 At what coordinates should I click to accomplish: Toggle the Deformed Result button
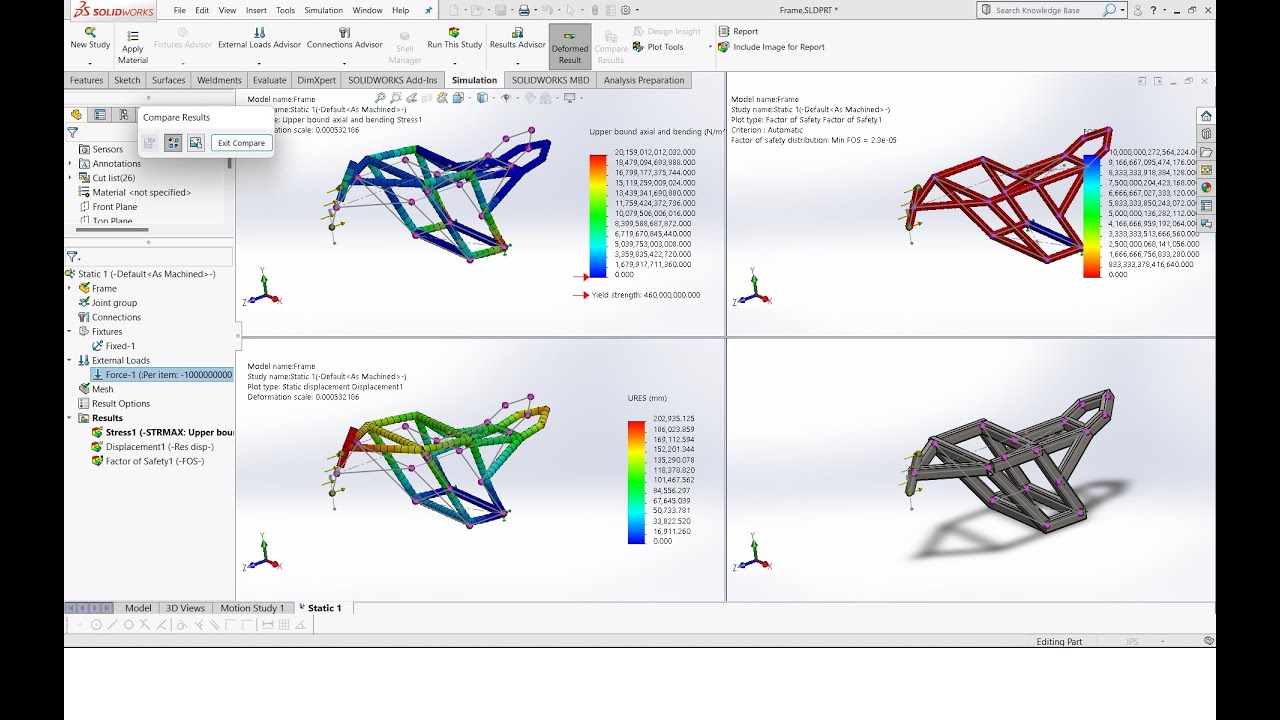pos(570,47)
